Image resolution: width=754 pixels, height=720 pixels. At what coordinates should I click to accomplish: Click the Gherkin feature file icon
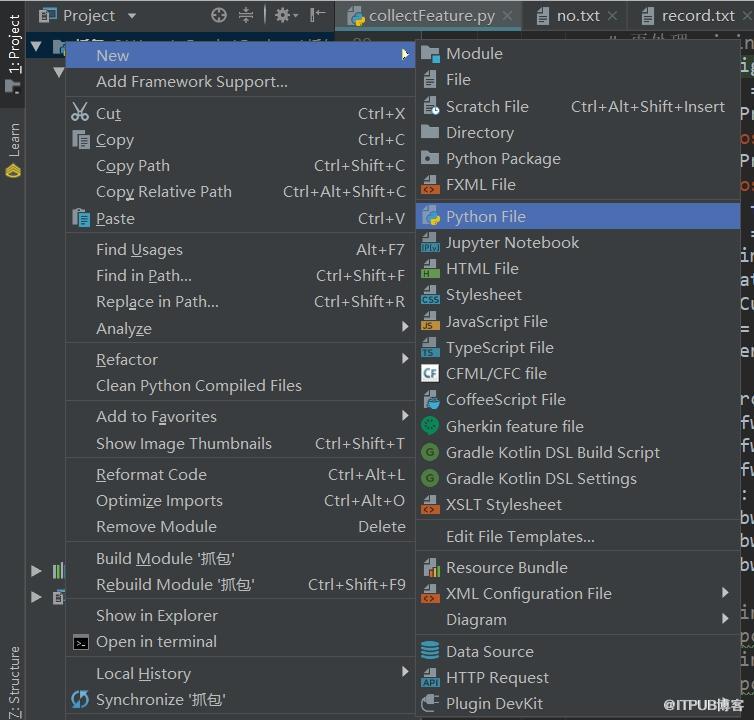(430, 426)
